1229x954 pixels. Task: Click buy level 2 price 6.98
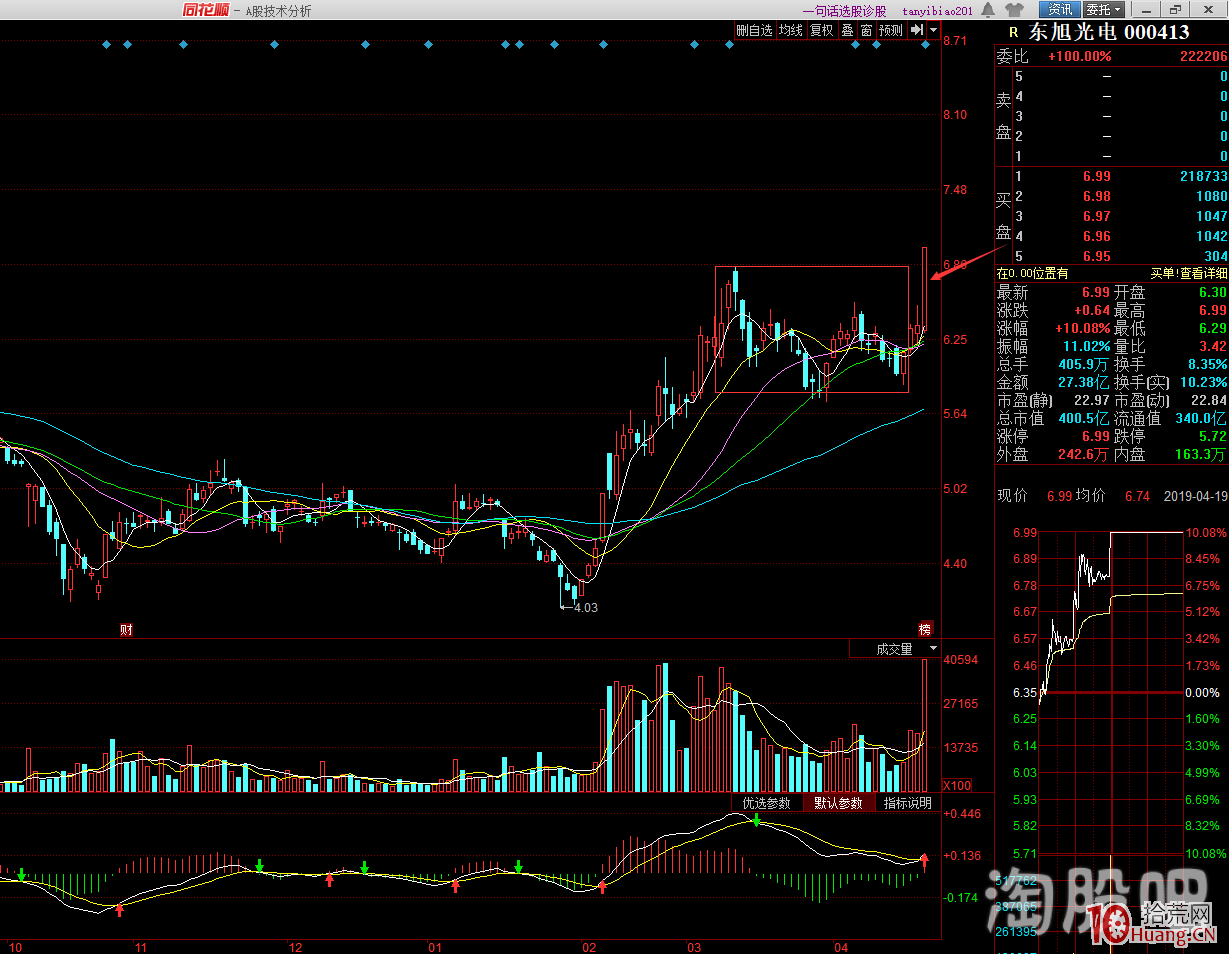1096,196
